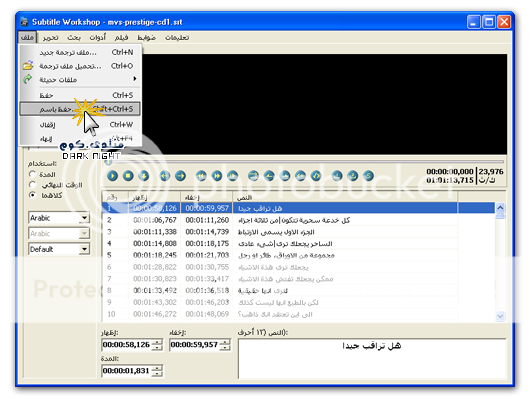Open the تعليمات menu

point(177,38)
